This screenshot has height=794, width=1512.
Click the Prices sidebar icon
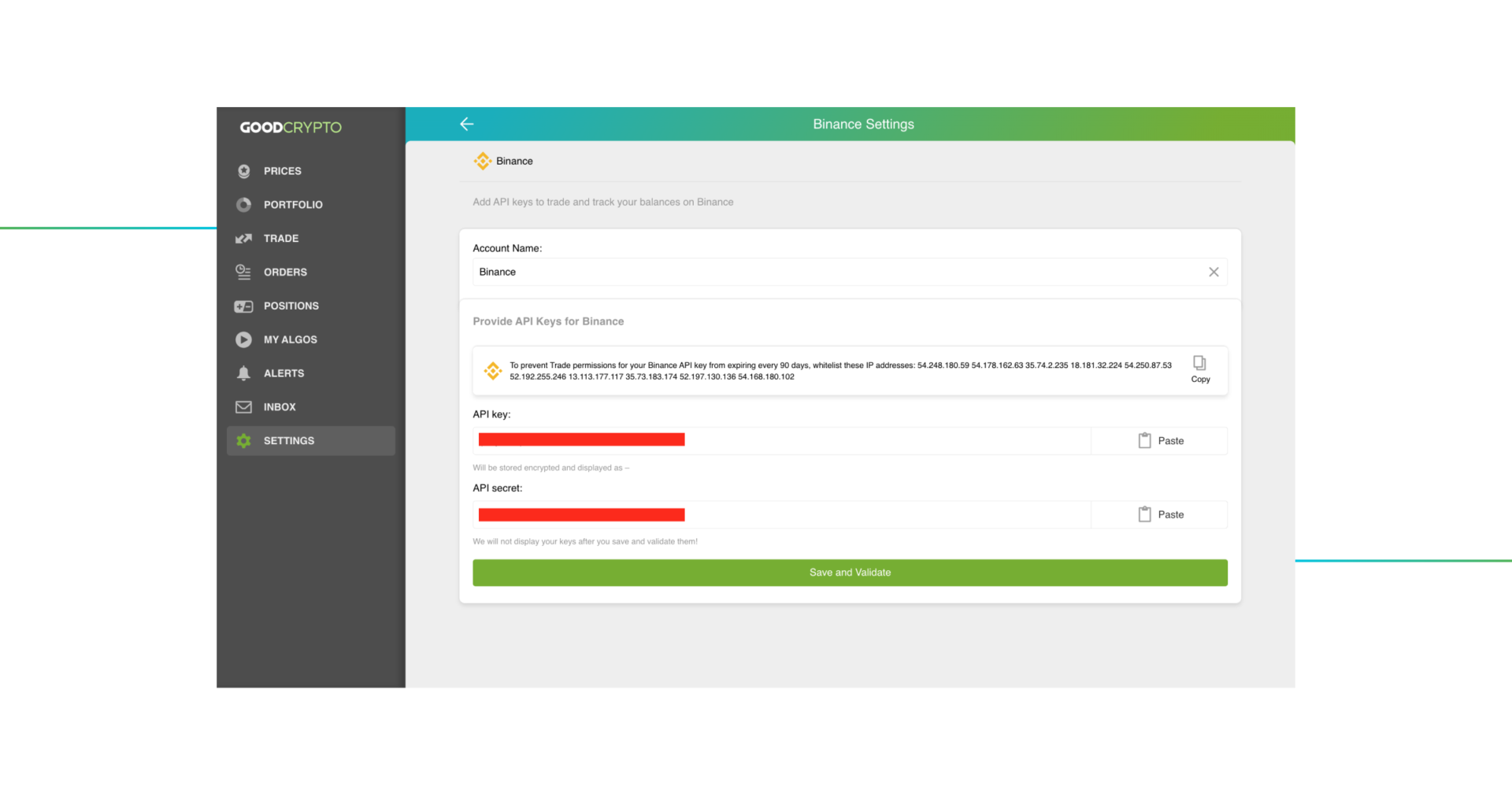[x=244, y=171]
